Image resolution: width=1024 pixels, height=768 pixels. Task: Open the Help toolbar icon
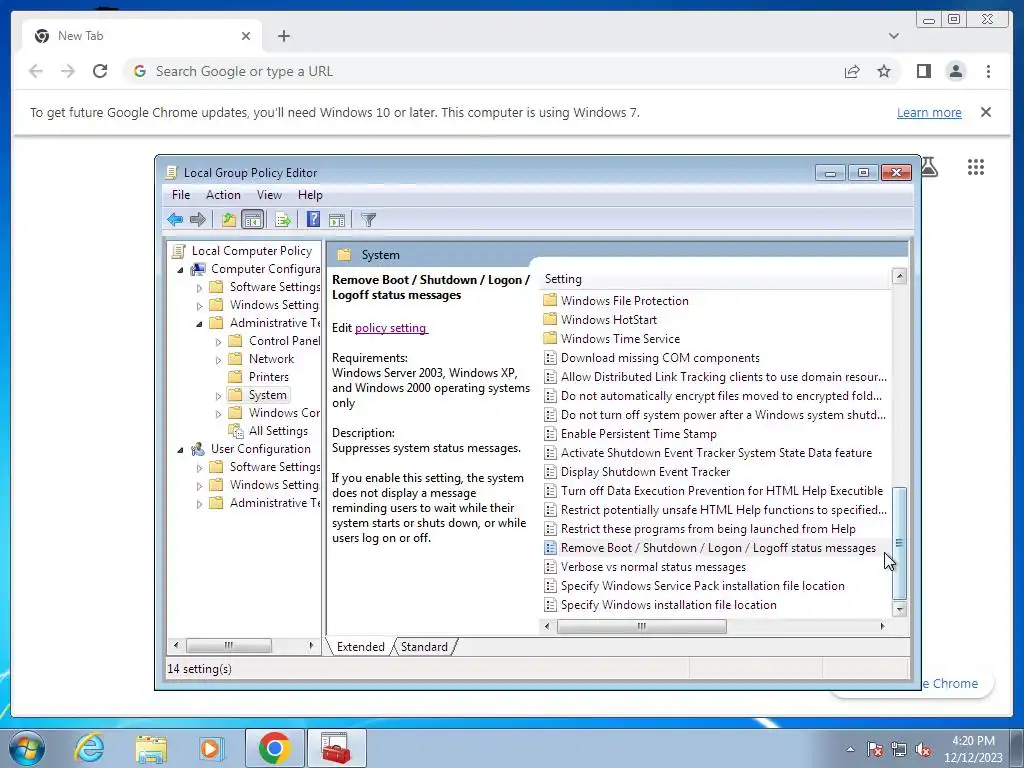pos(313,219)
